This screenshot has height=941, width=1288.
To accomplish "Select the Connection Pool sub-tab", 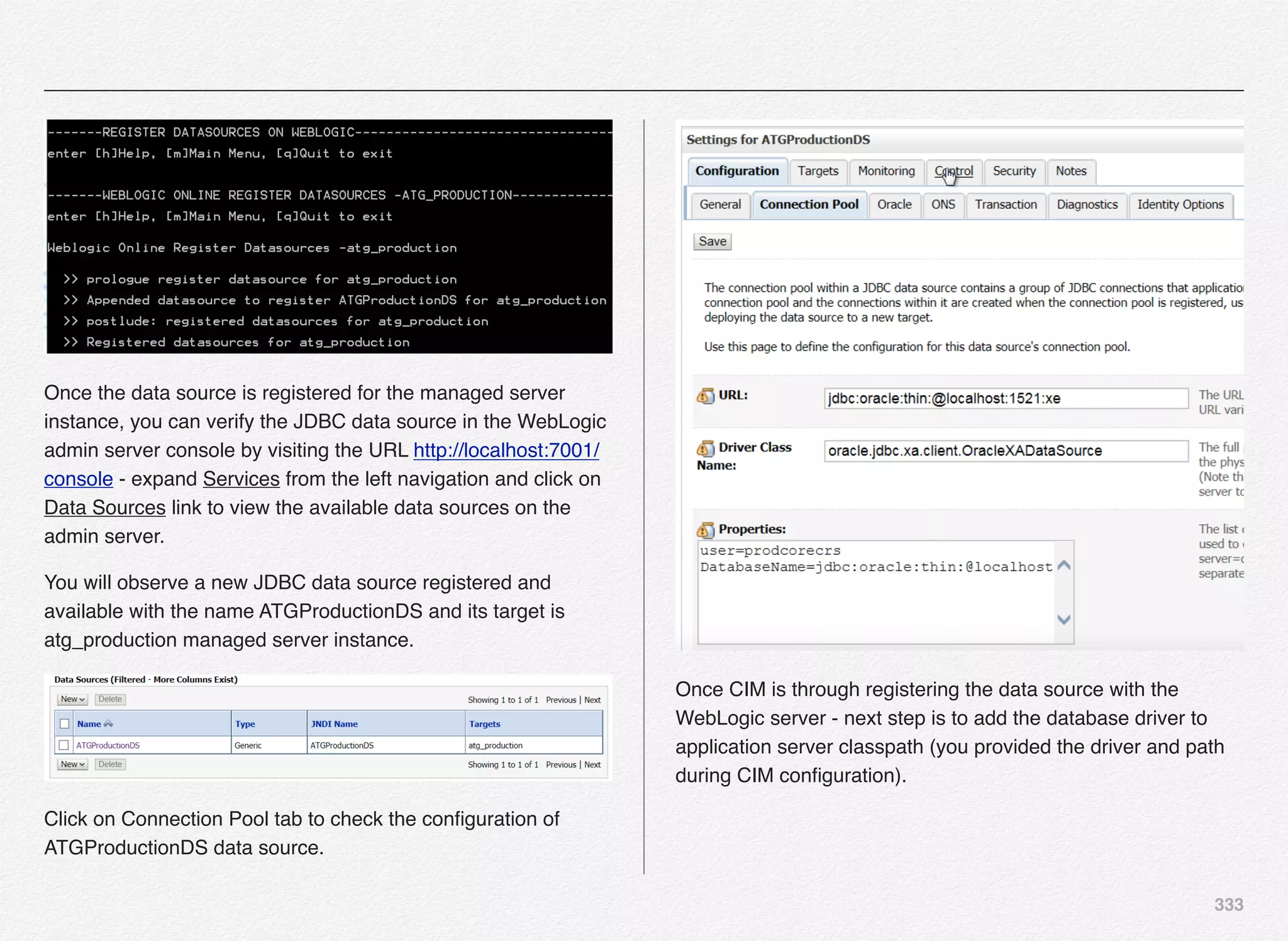I will 809,204.
